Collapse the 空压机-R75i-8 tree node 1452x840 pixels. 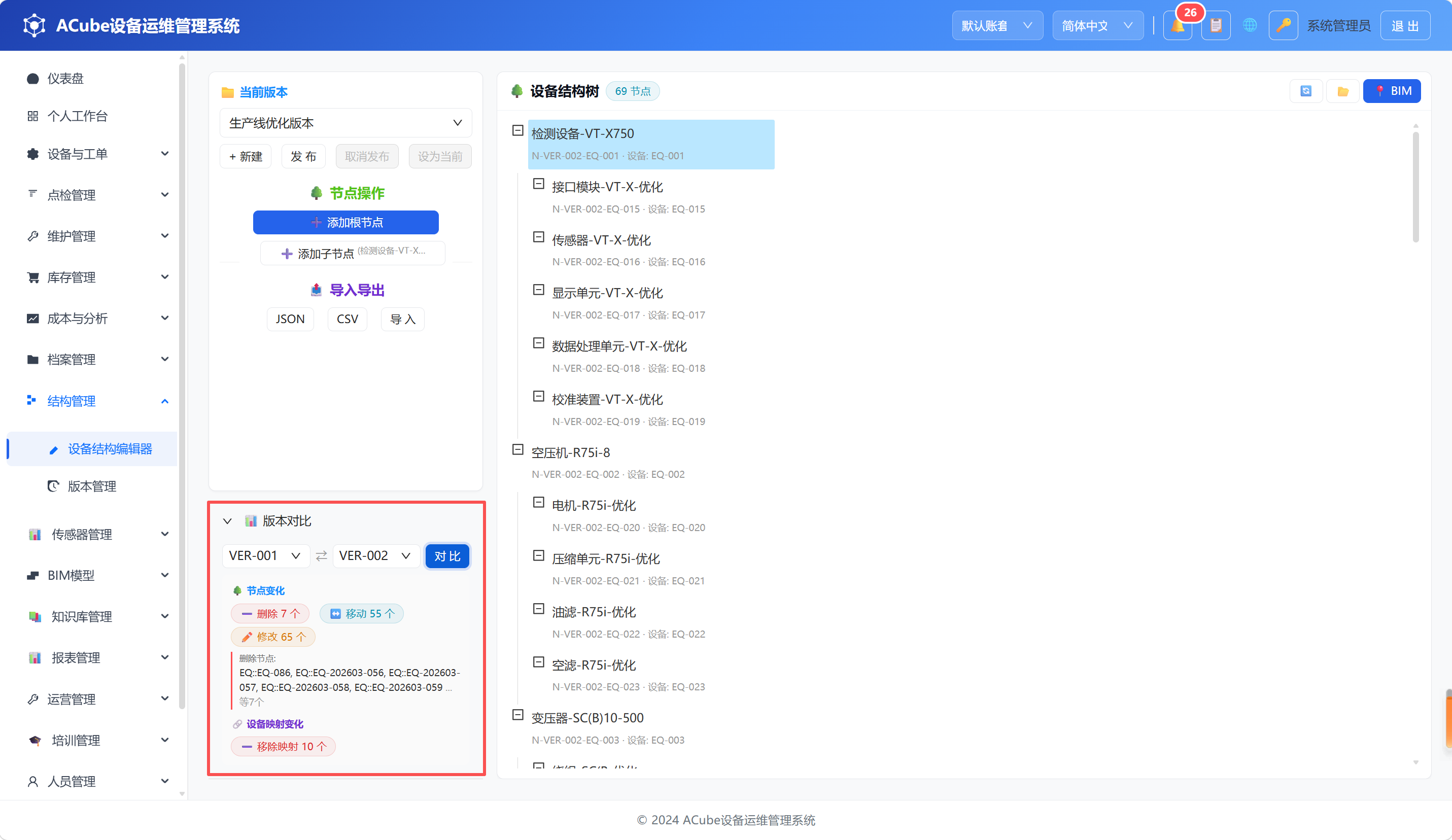coord(517,449)
